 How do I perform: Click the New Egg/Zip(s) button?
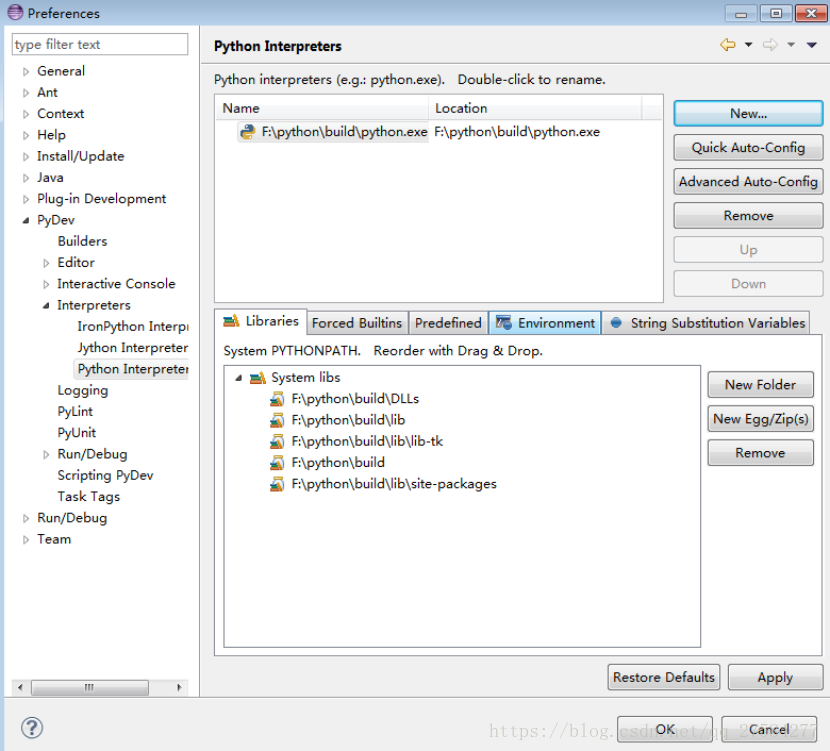(760, 419)
